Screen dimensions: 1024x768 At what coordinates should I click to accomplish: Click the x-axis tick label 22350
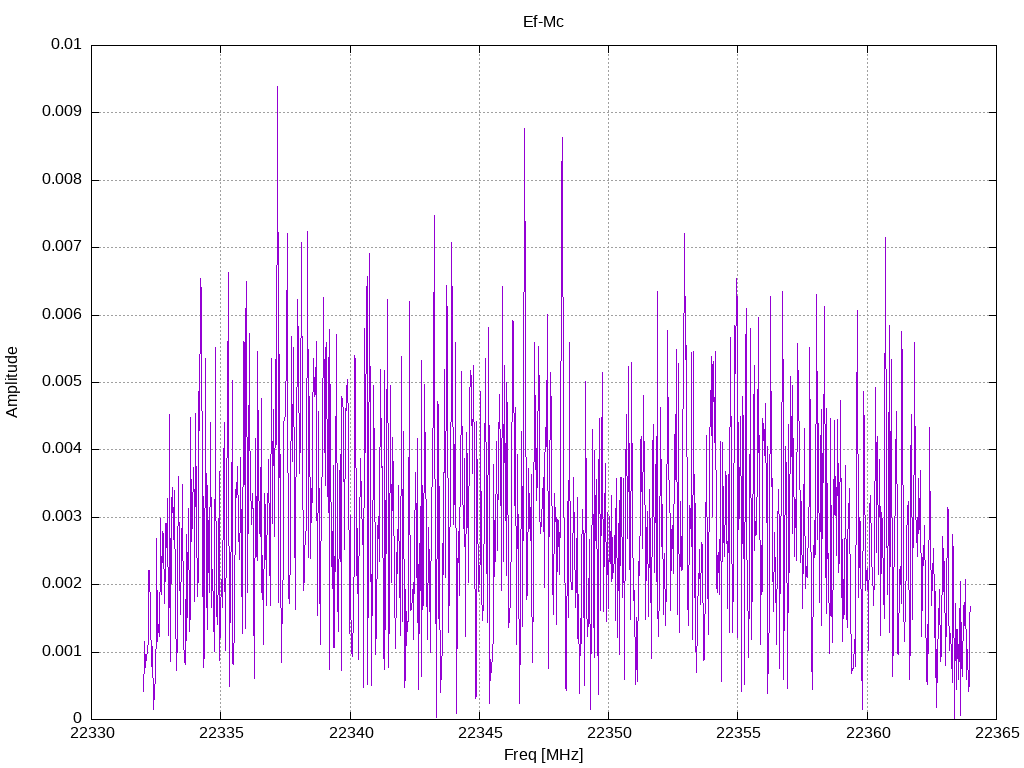point(609,733)
